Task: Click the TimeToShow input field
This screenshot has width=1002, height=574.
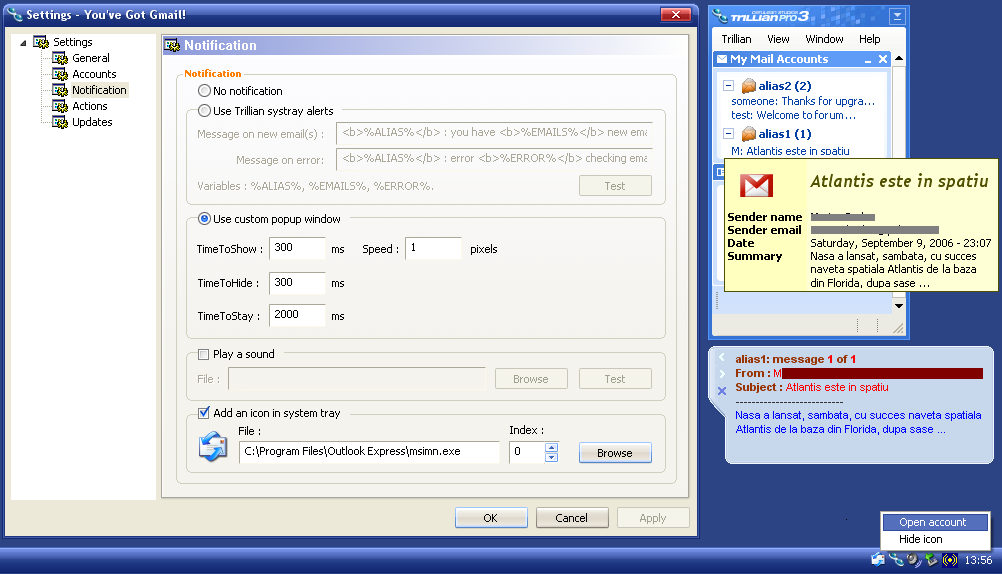Action: [x=297, y=248]
